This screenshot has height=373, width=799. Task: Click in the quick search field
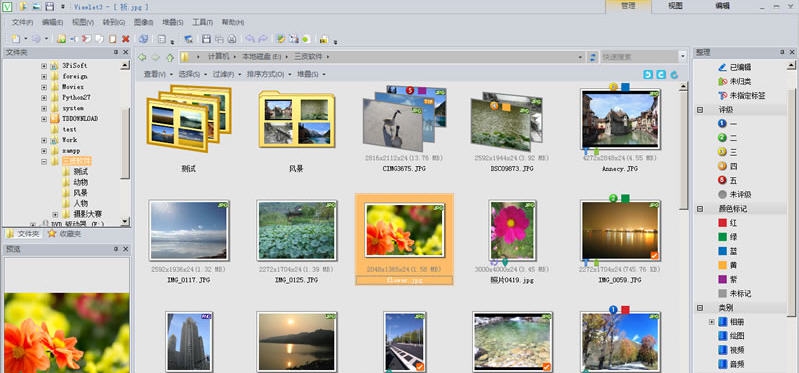click(x=640, y=57)
